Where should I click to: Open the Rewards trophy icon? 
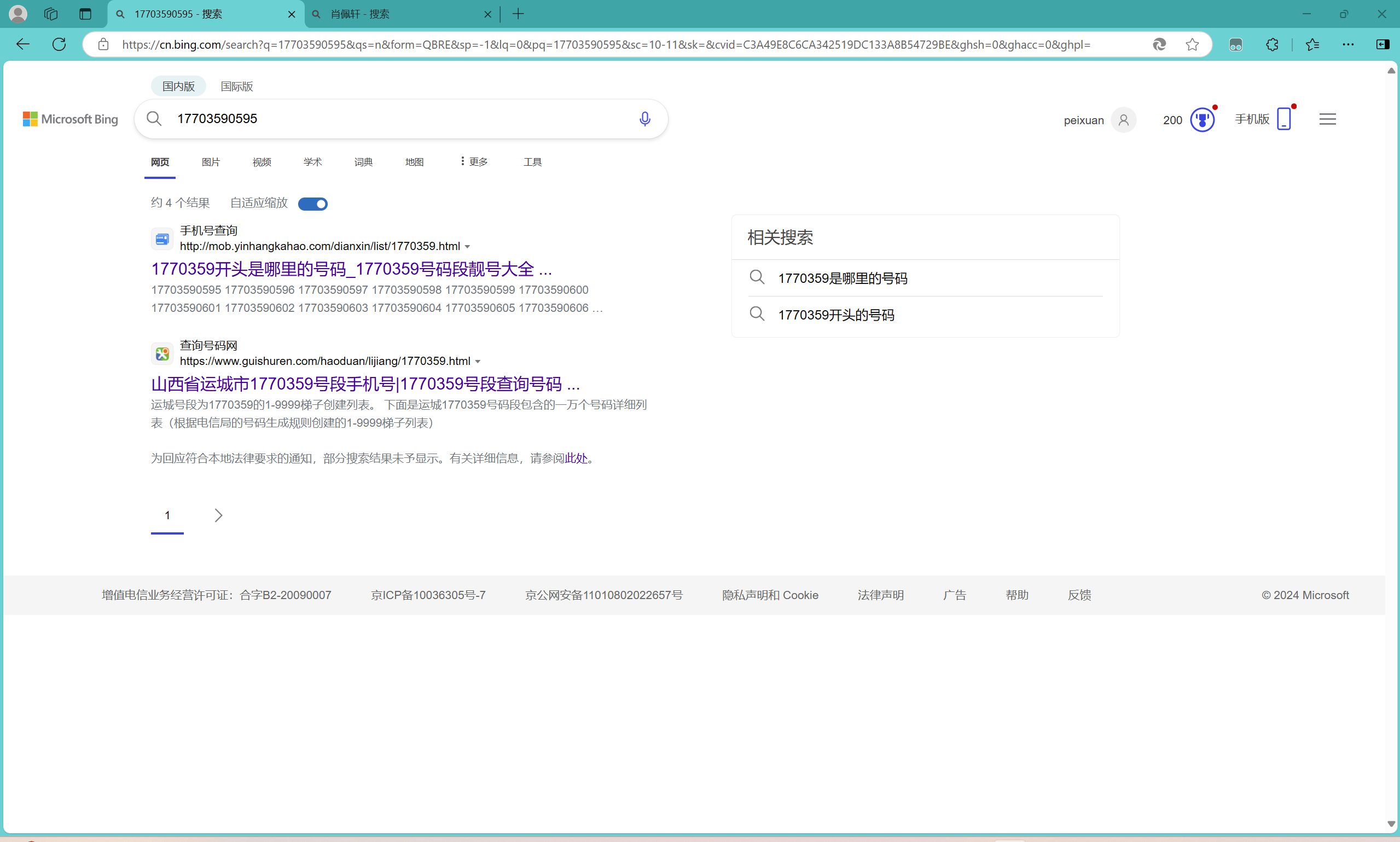tap(1202, 120)
